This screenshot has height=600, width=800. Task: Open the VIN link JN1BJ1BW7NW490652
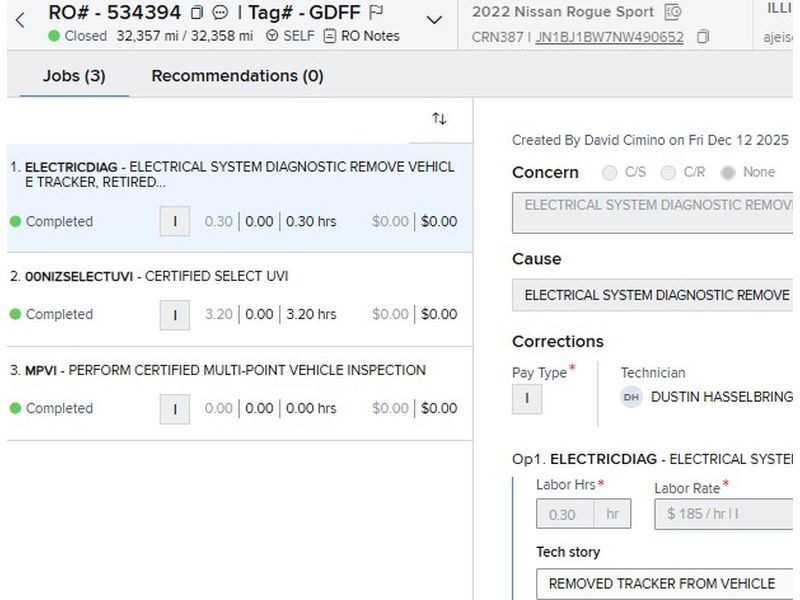[609, 37]
